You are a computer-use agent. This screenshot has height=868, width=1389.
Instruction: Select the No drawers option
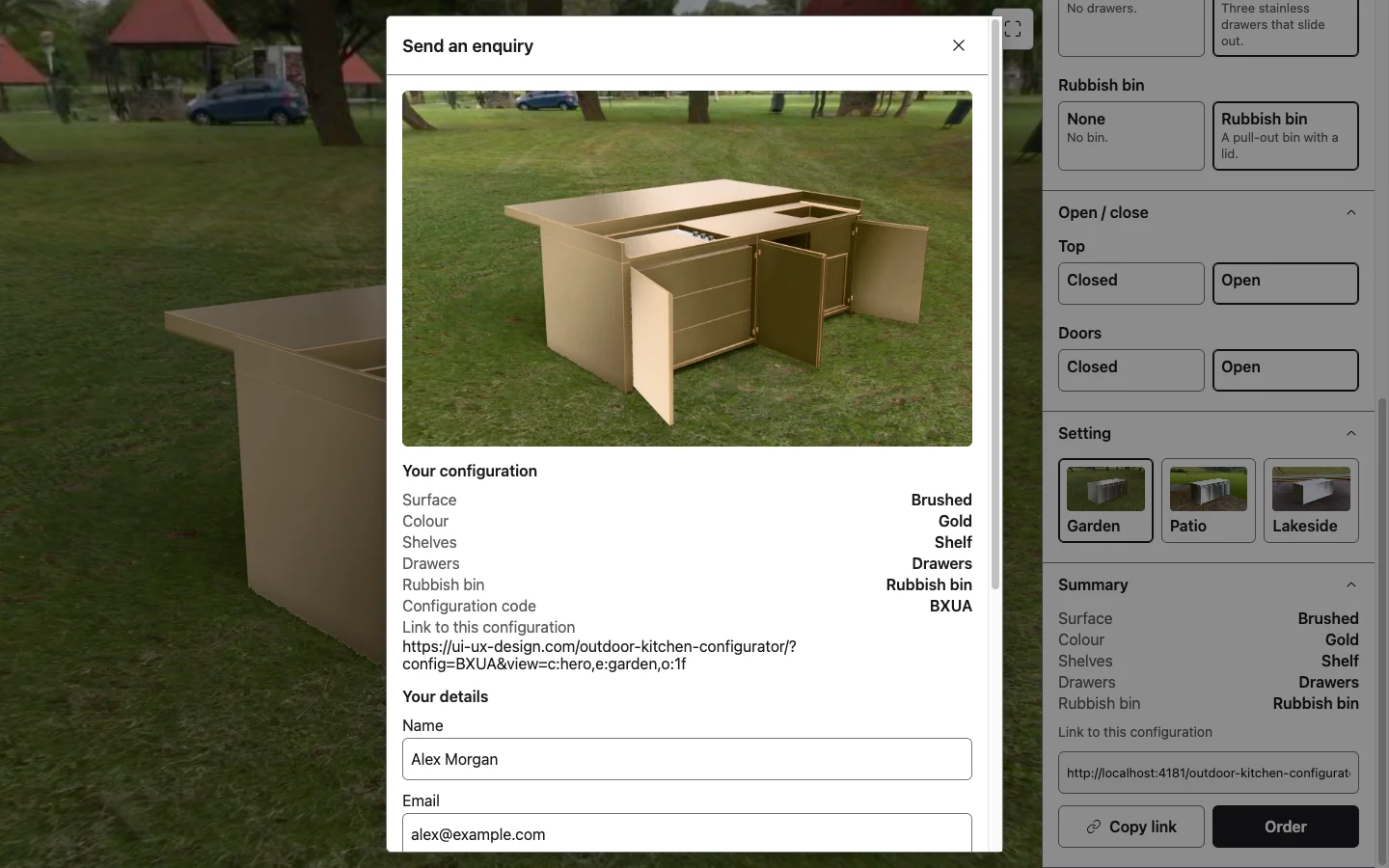(1131, 27)
